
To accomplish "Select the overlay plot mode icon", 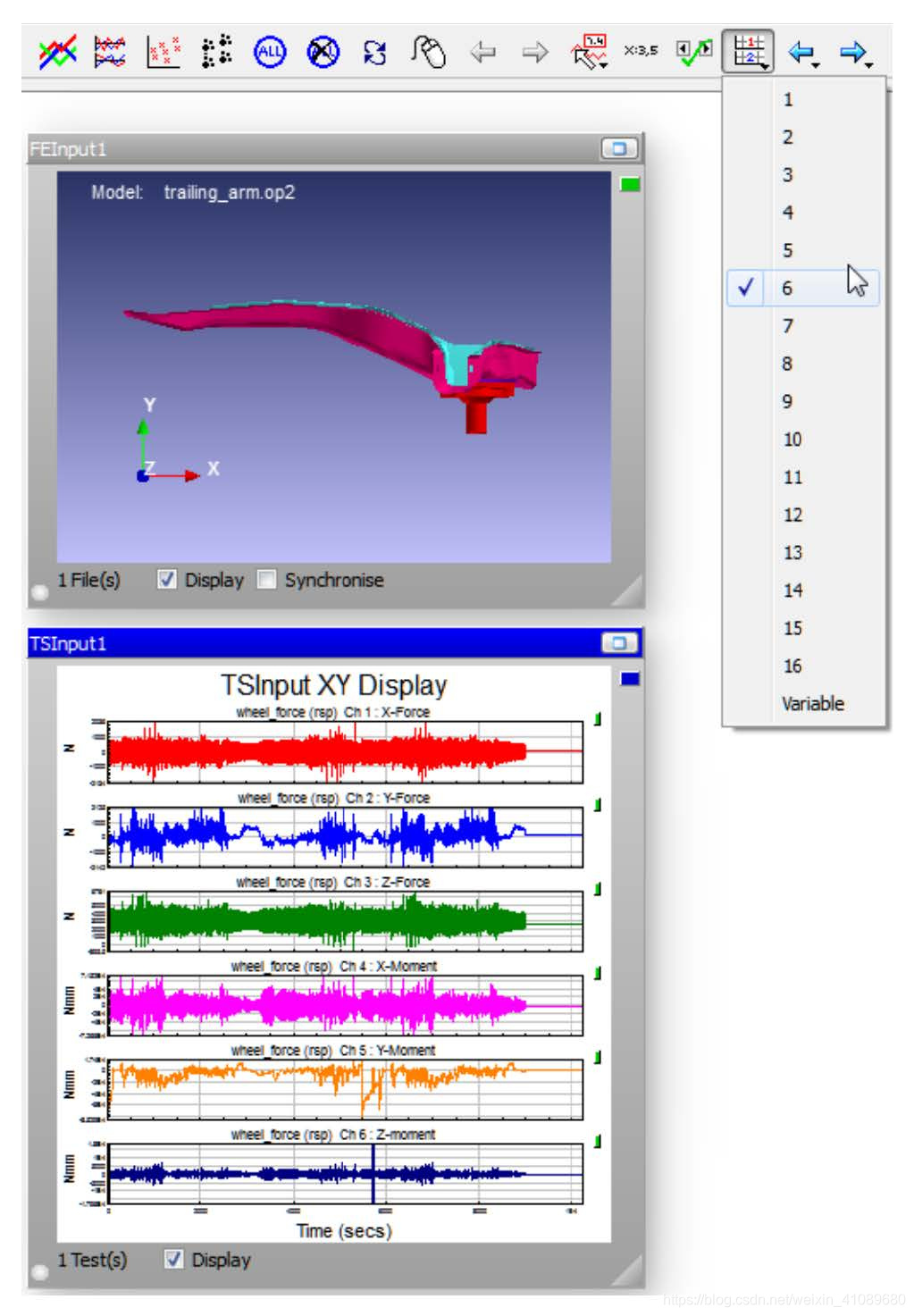I will [x=57, y=53].
